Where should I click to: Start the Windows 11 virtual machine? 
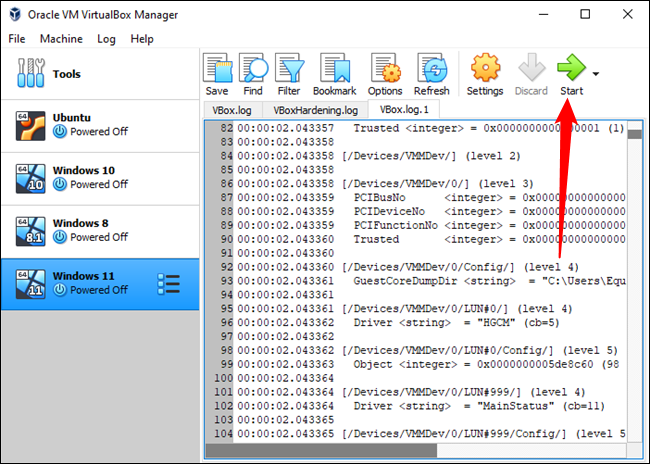tap(571, 67)
